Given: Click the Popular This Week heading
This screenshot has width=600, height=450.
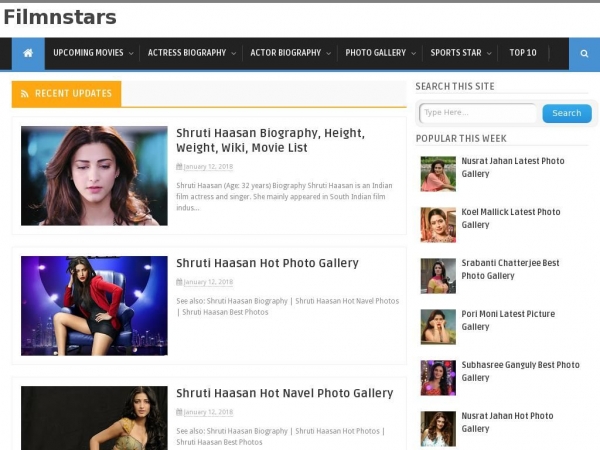Looking at the screenshot, I should click(461, 139).
